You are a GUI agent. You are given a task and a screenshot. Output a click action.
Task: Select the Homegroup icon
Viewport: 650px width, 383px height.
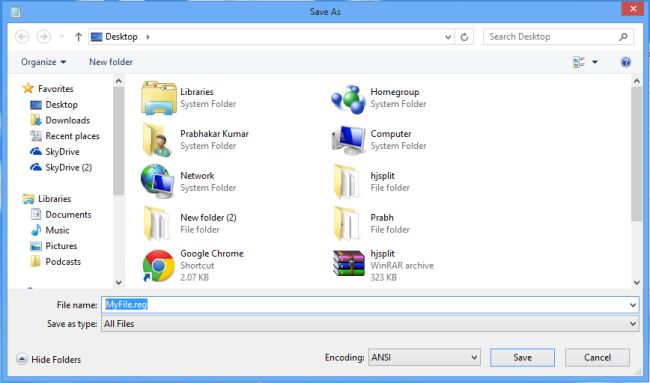pos(348,99)
